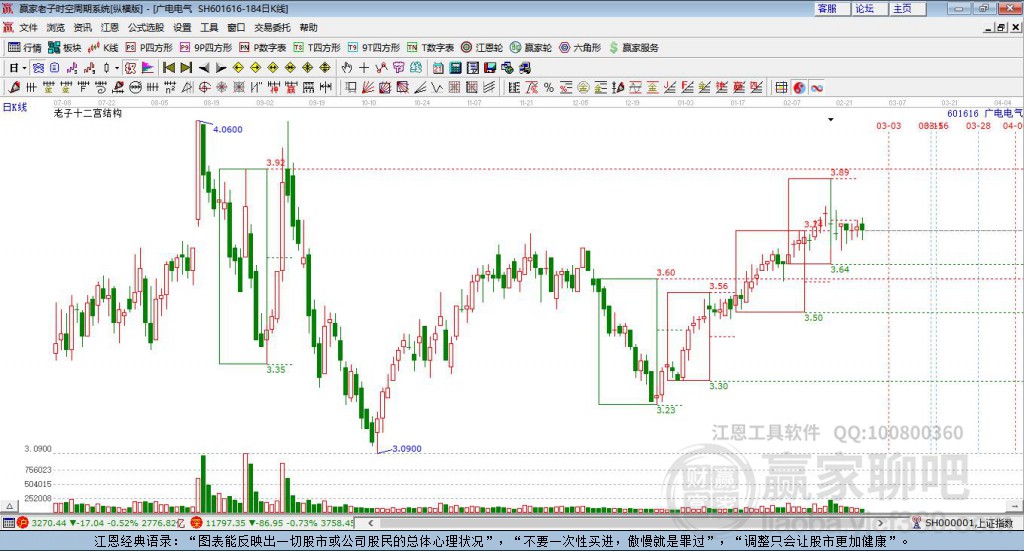This screenshot has height=551, width=1024.
Task: Open the calendar icon tool
Action: pos(438,68)
